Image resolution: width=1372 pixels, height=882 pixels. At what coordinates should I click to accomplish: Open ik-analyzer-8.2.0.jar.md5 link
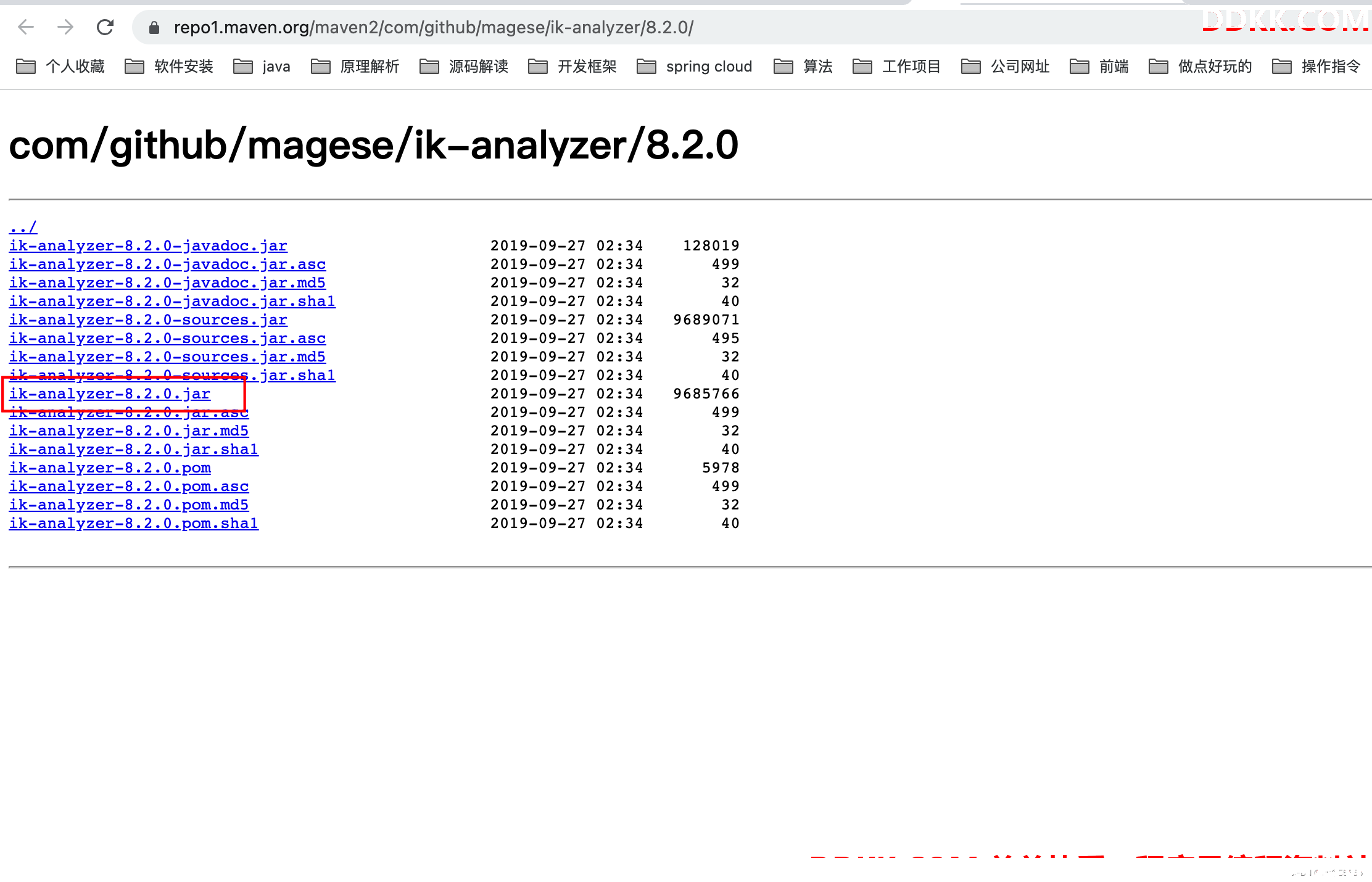tap(129, 431)
